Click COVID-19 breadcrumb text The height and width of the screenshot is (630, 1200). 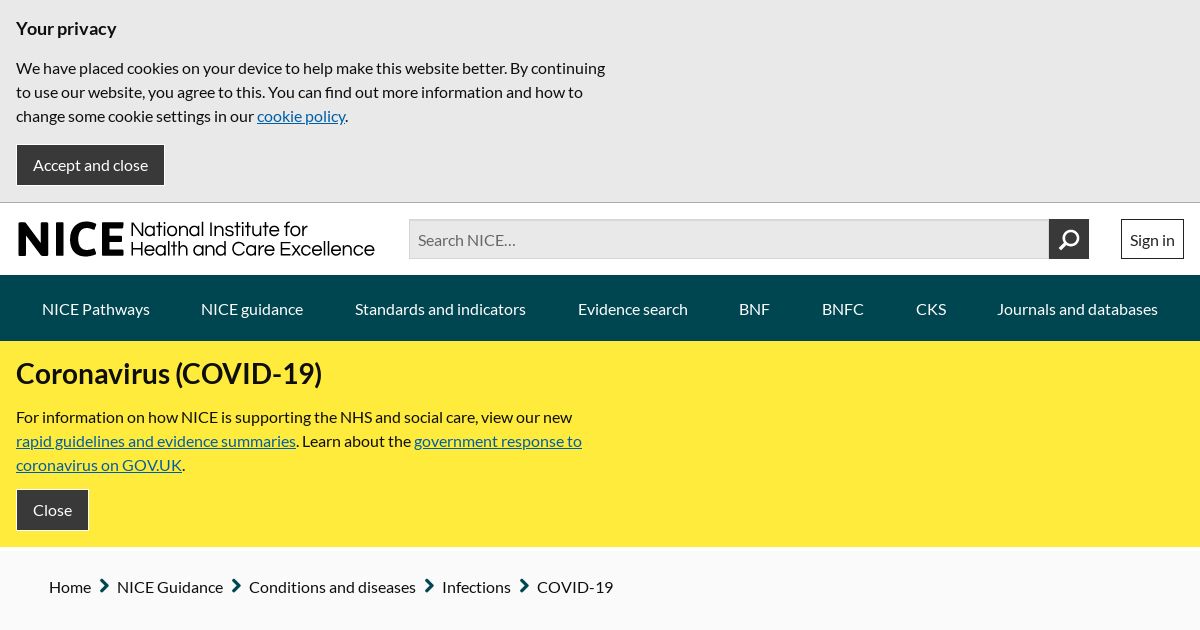[x=575, y=587]
